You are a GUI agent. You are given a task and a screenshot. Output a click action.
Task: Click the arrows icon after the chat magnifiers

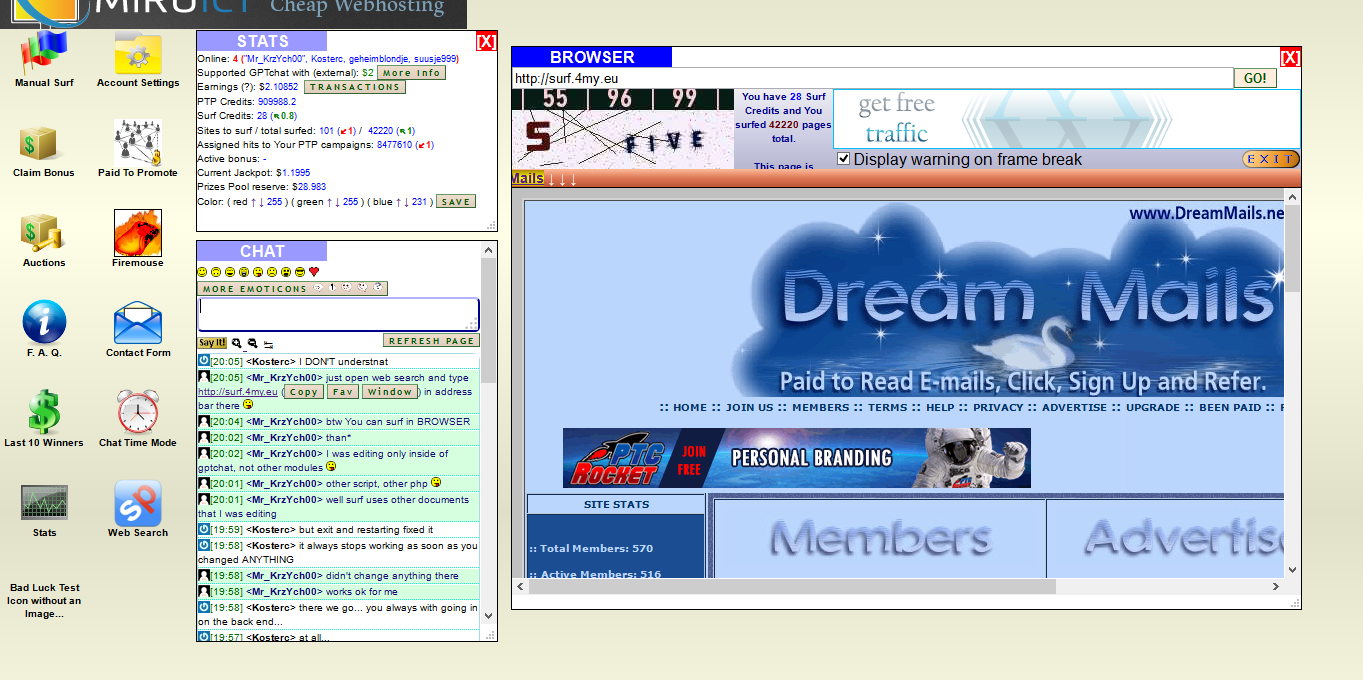pos(268,343)
